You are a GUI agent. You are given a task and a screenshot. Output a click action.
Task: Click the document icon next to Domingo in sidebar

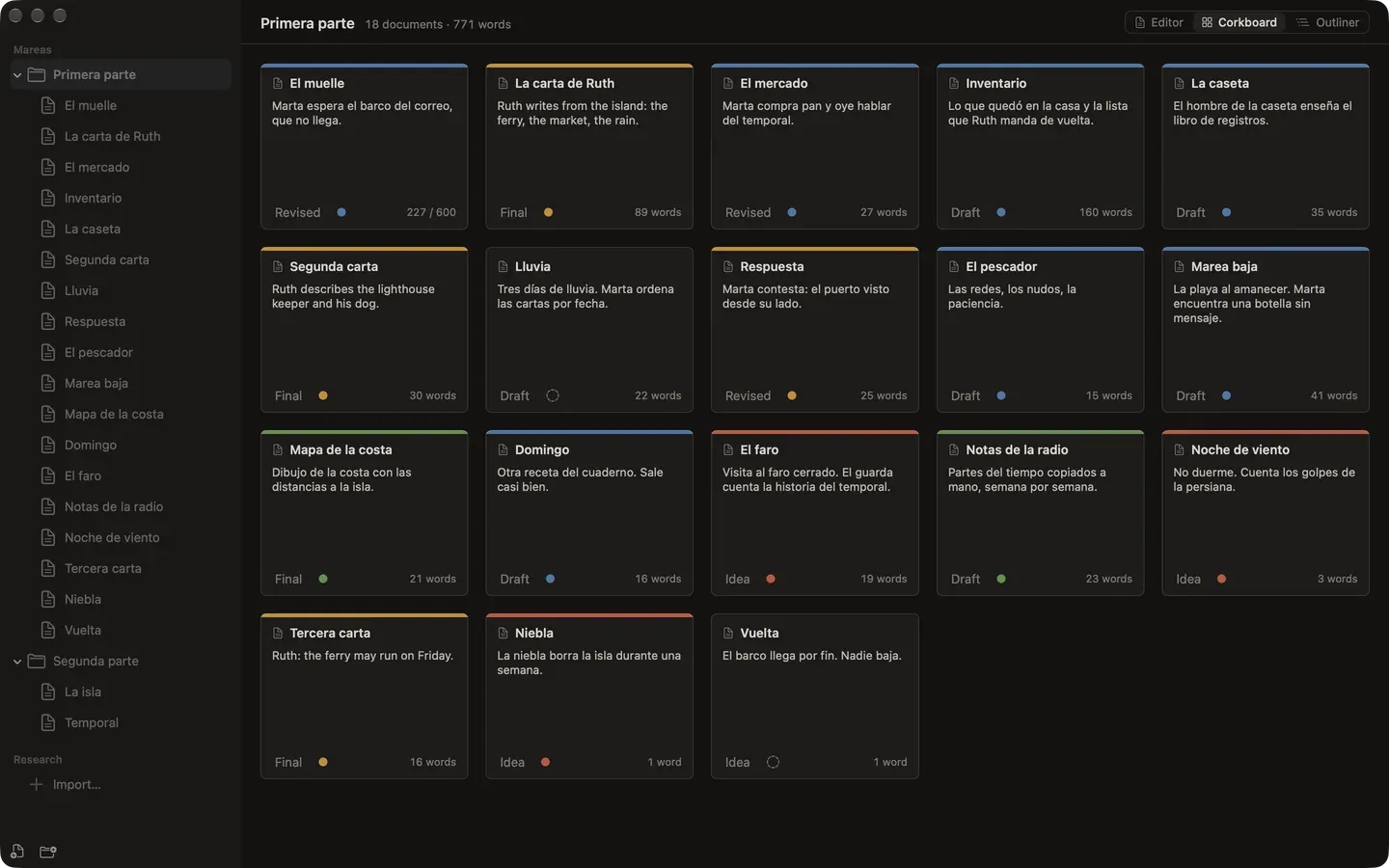pos(48,445)
